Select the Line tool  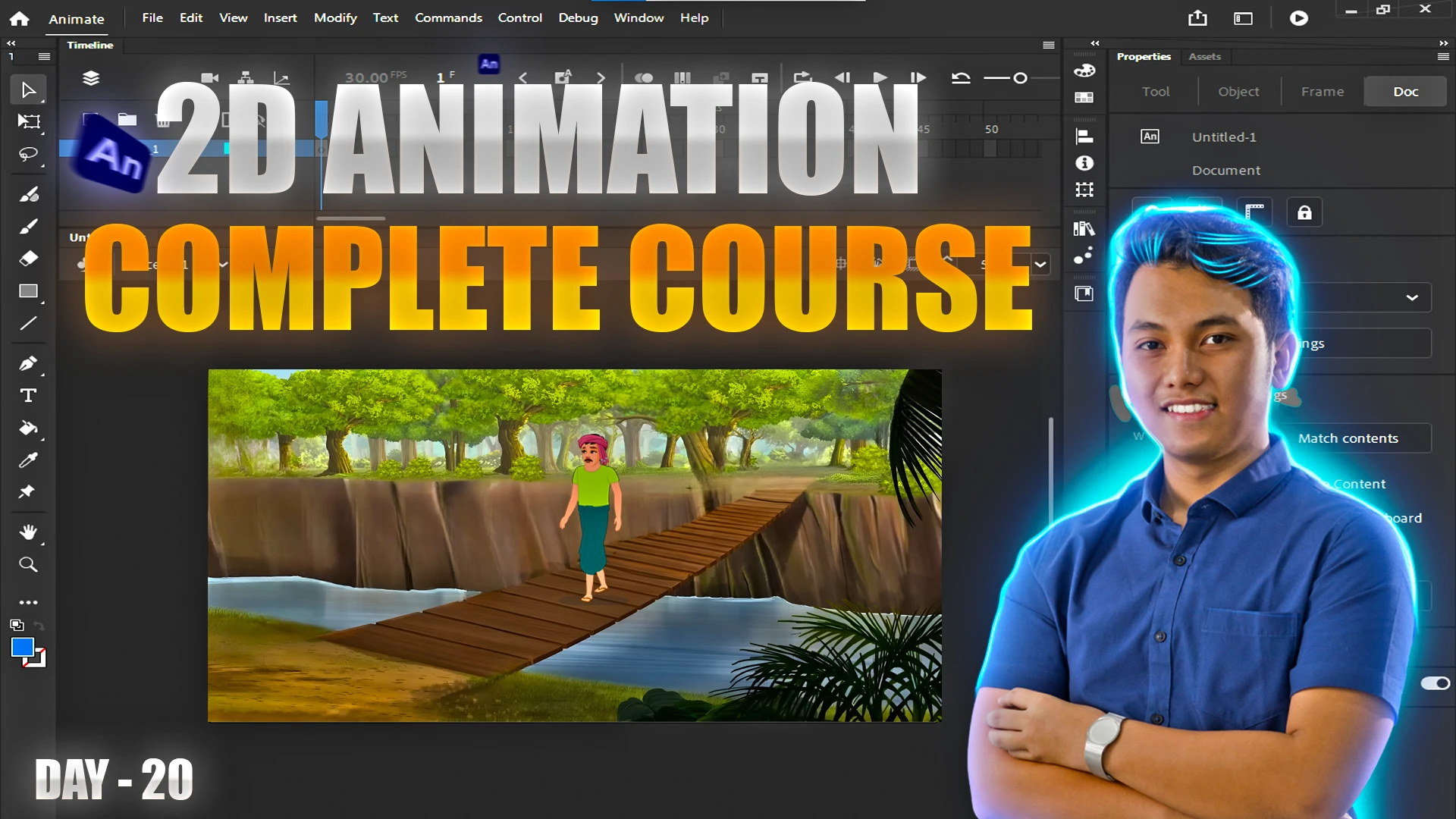pos(28,324)
